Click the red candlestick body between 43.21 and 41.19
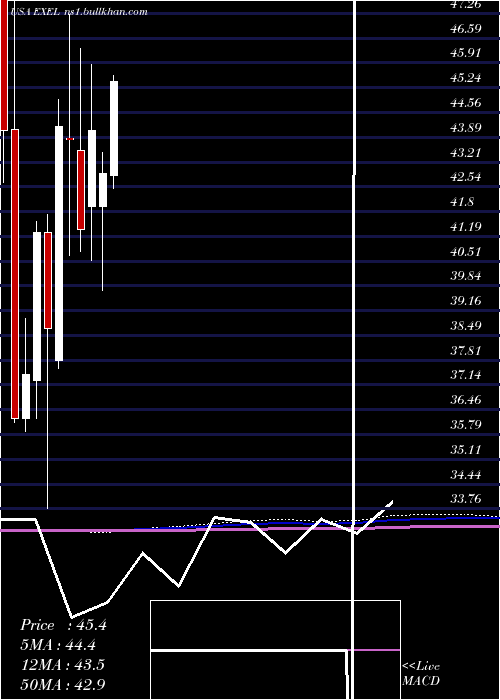Image resolution: width=500 pixels, height=700 pixels. pos(81,190)
